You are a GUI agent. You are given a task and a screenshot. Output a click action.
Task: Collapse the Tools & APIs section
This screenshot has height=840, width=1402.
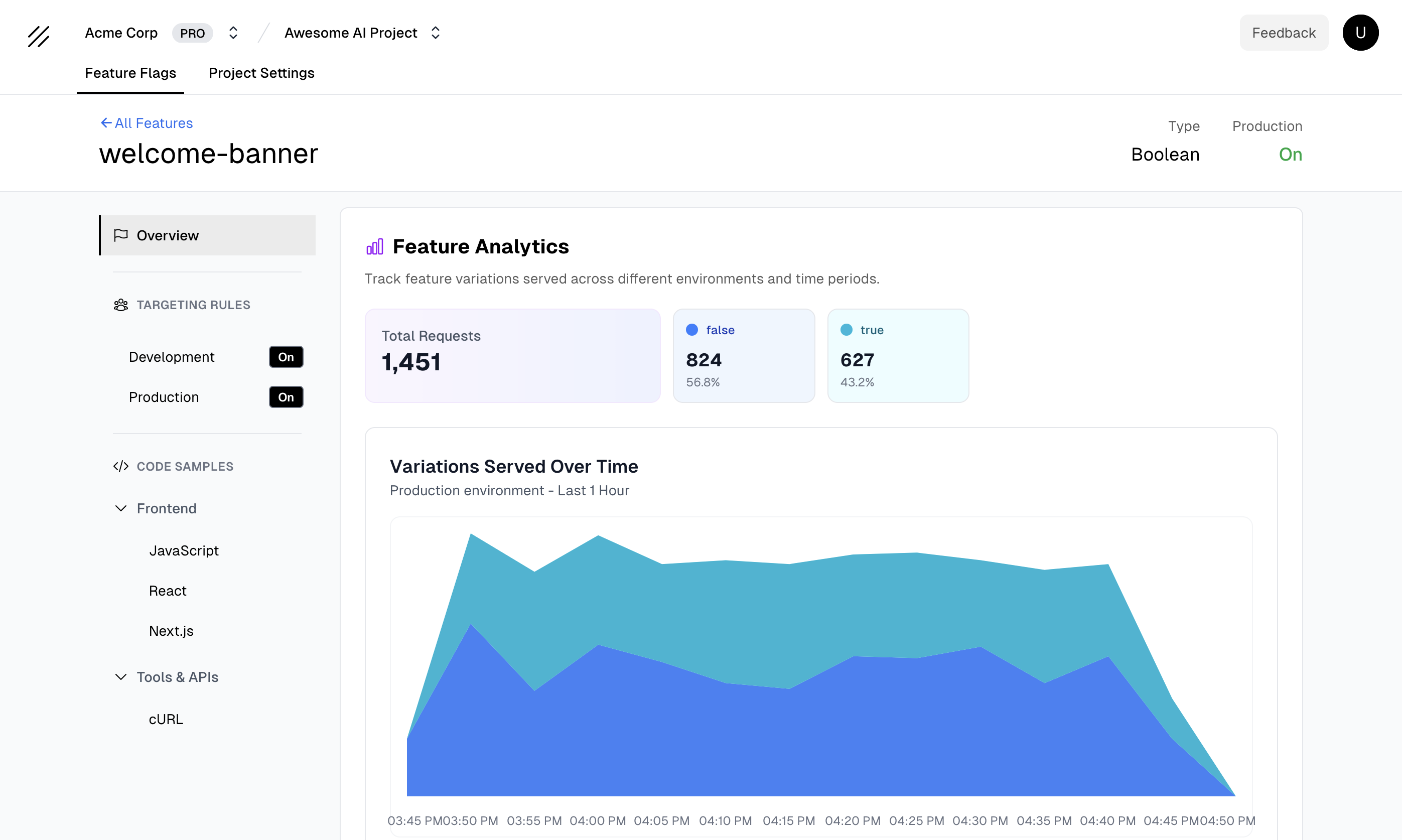(120, 676)
